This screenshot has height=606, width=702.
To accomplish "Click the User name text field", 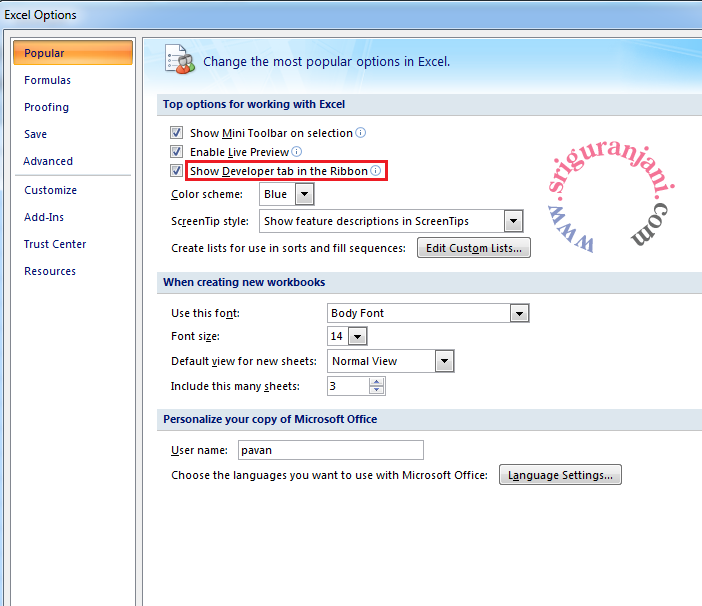I will [331, 450].
